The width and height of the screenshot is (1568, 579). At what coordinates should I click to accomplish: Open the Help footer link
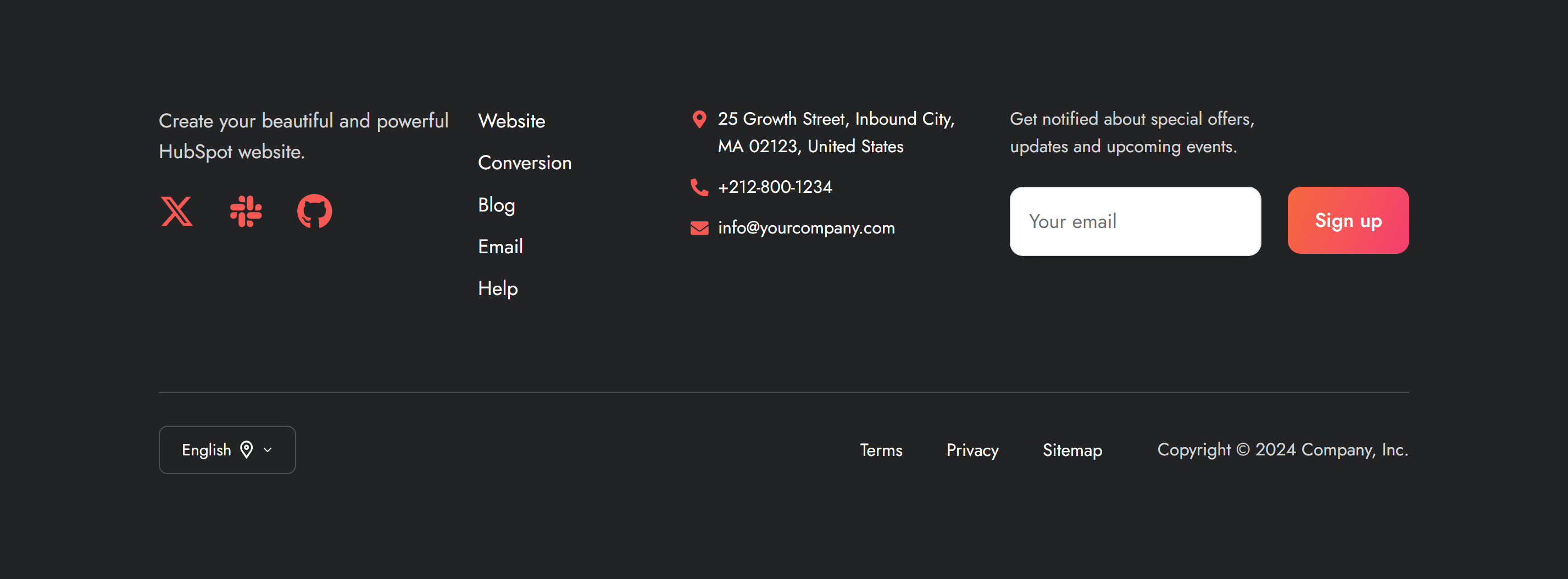(497, 288)
